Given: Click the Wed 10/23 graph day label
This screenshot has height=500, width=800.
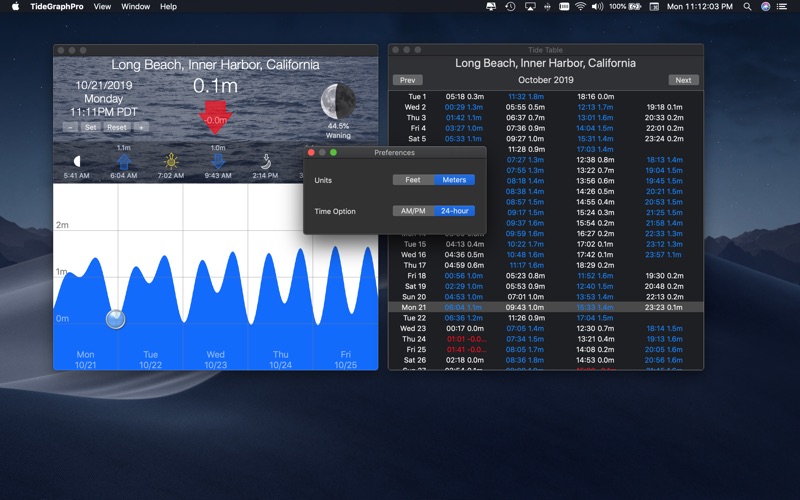Looking at the screenshot, I should tap(215, 360).
